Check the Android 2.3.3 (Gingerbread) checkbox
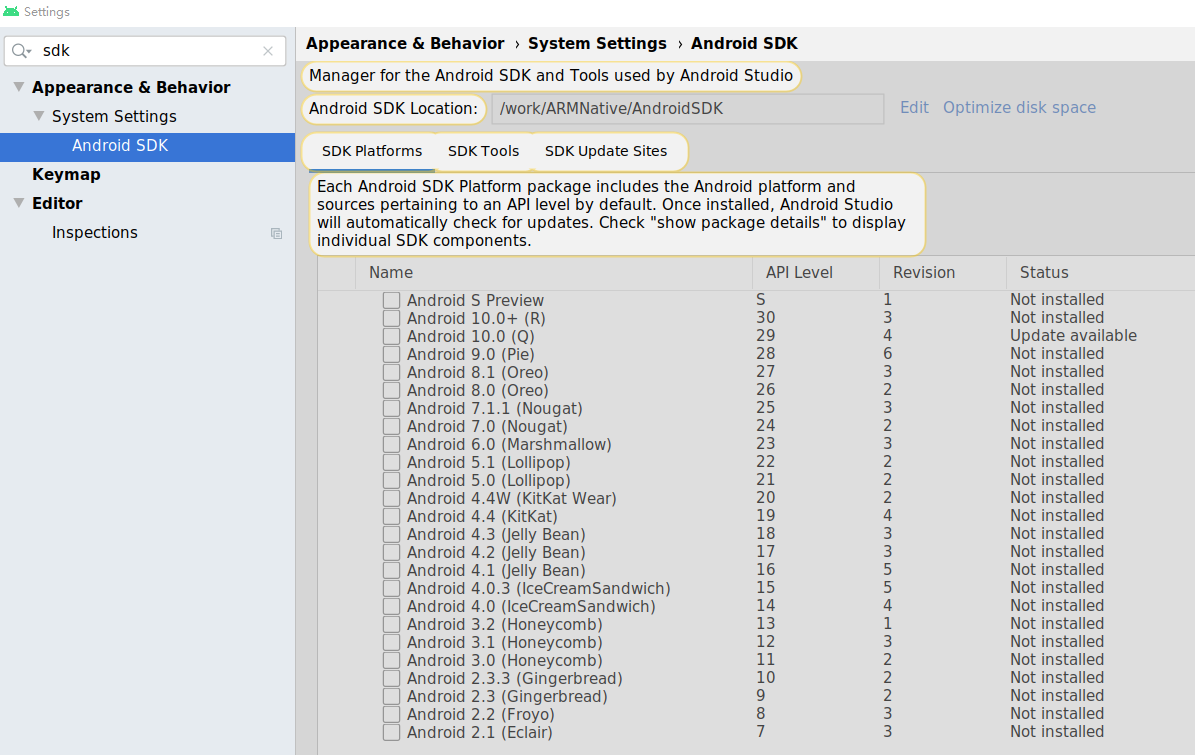 coord(391,679)
